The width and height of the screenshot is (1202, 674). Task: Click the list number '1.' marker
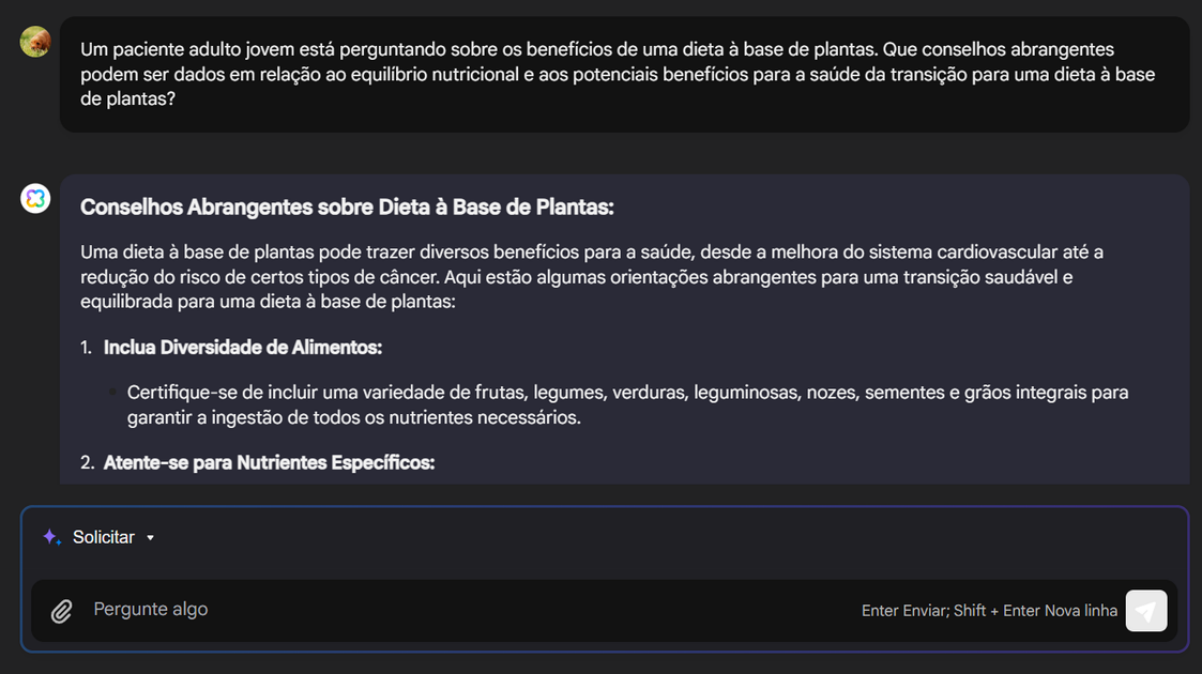point(87,347)
